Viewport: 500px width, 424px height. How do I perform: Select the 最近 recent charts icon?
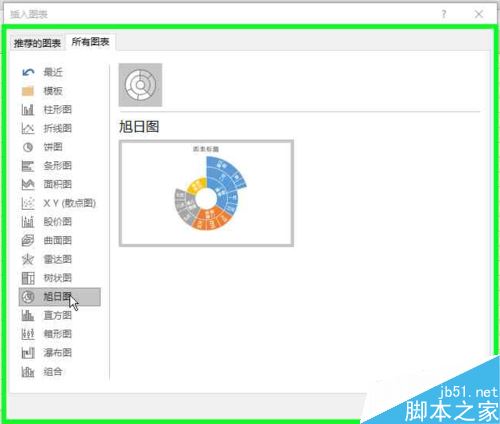click(x=28, y=72)
